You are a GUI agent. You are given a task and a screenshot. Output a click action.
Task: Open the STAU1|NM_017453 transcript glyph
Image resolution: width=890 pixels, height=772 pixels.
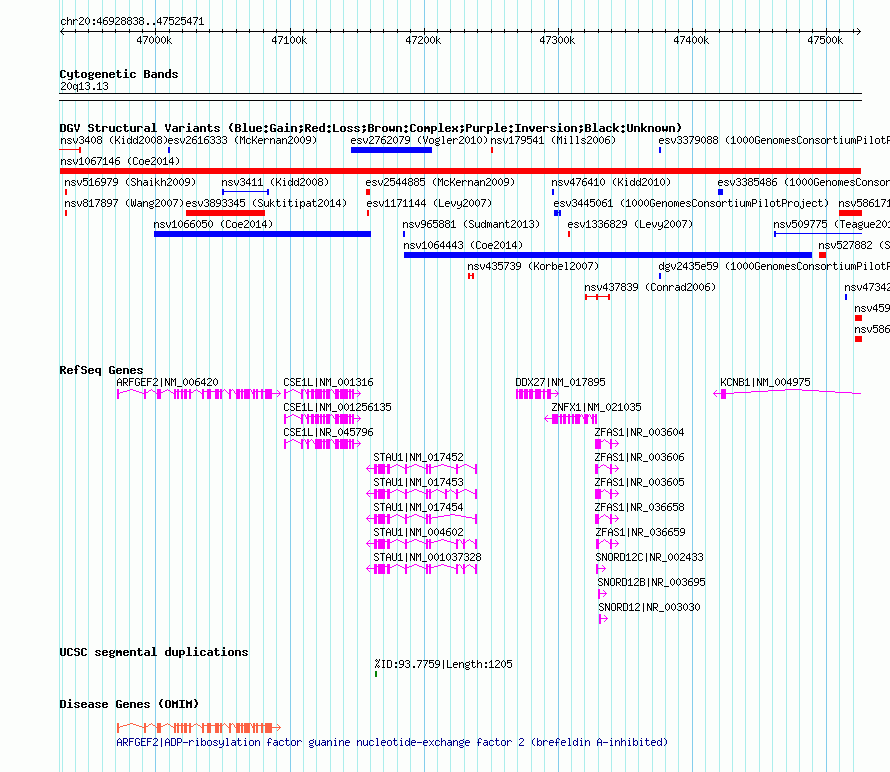point(422,494)
